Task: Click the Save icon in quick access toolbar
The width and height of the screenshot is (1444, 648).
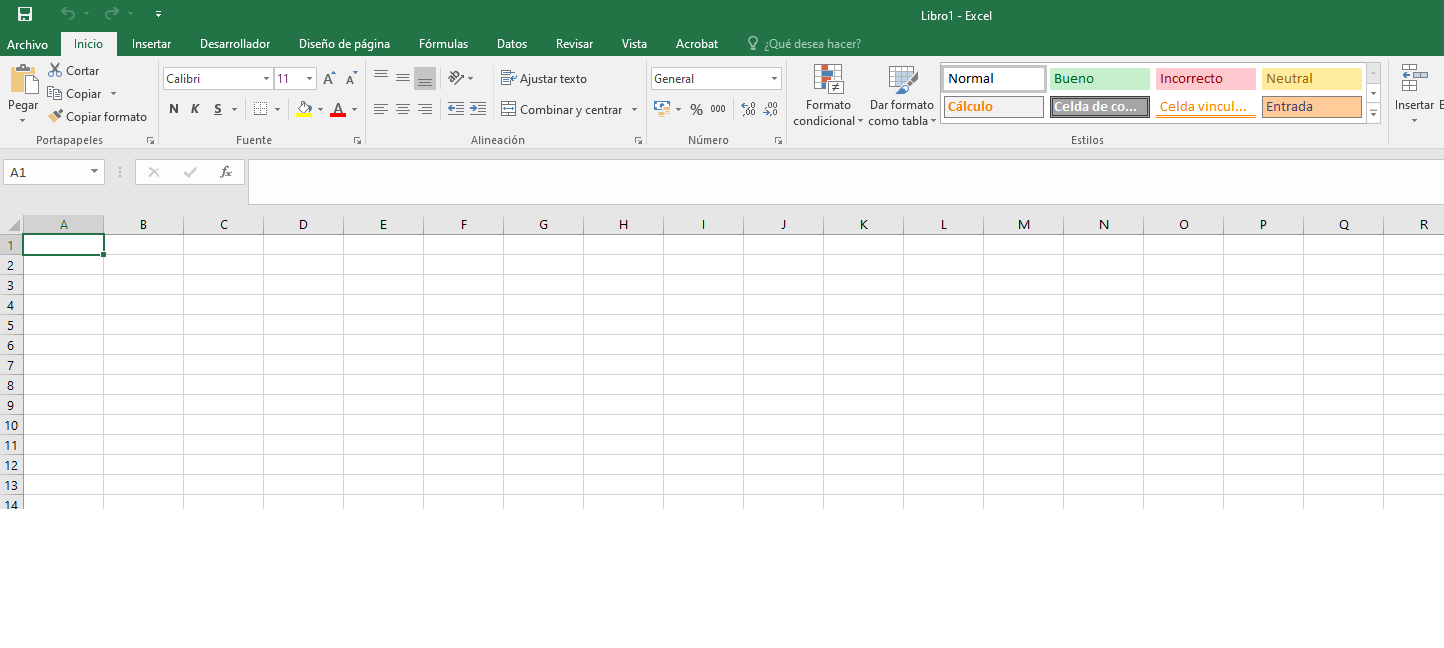Action: (x=25, y=14)
